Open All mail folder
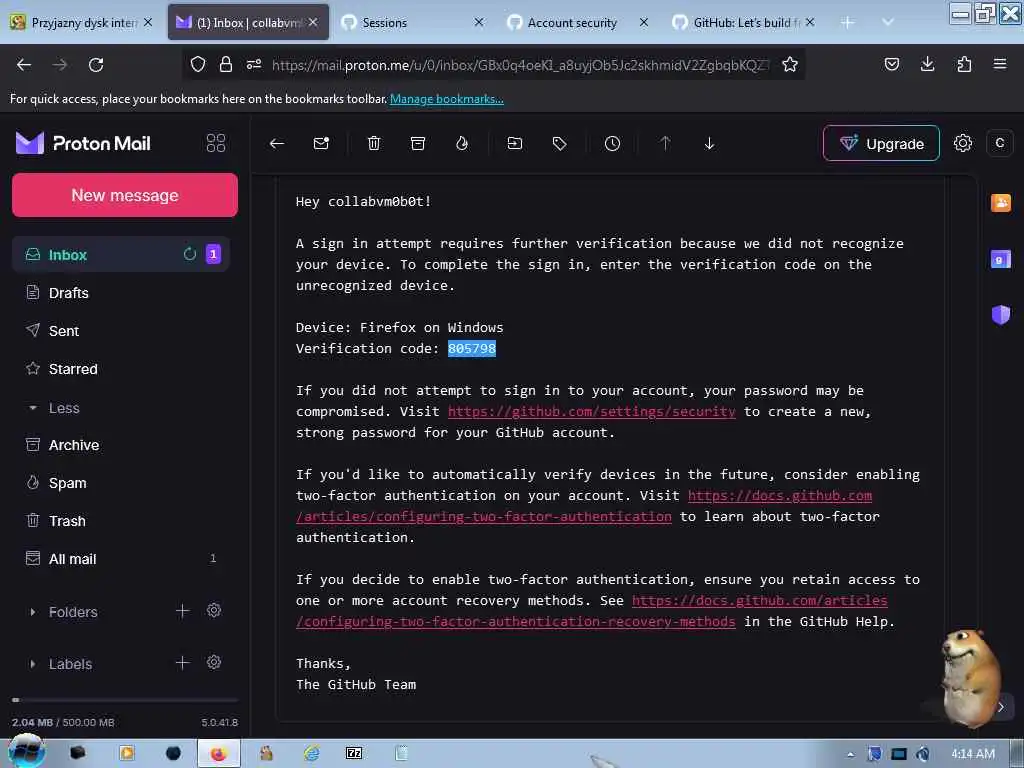The width and height of the screenshot is (1024, 768). (121, 559)
